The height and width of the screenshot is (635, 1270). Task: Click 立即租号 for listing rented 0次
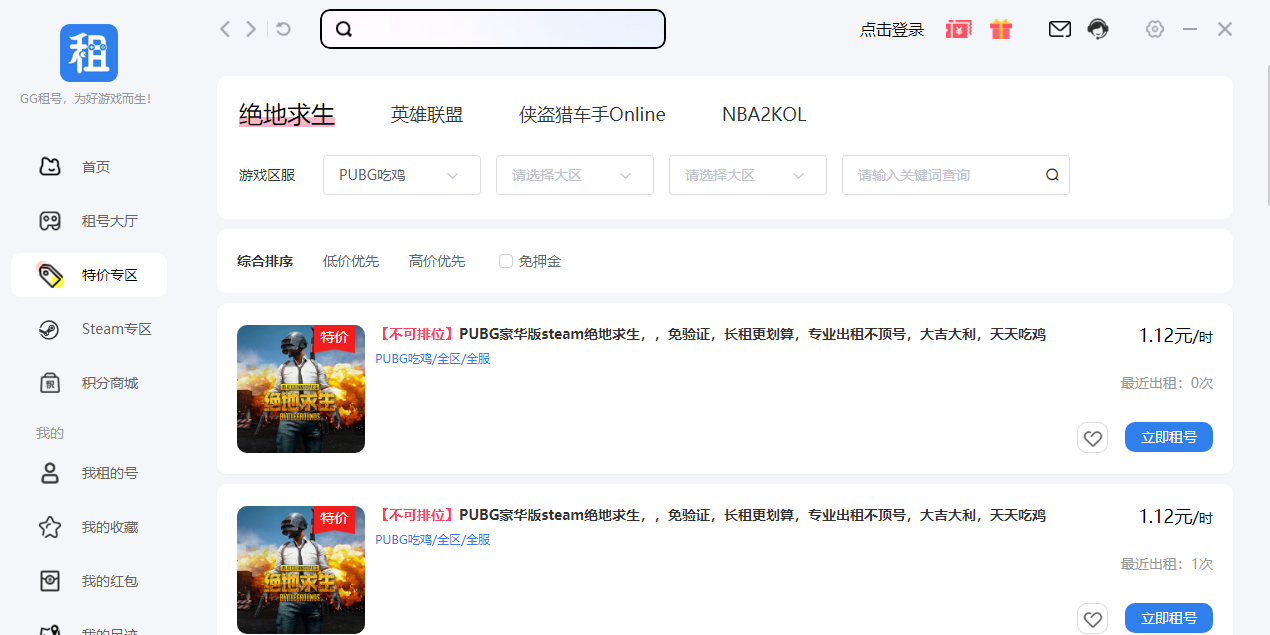1169,437
